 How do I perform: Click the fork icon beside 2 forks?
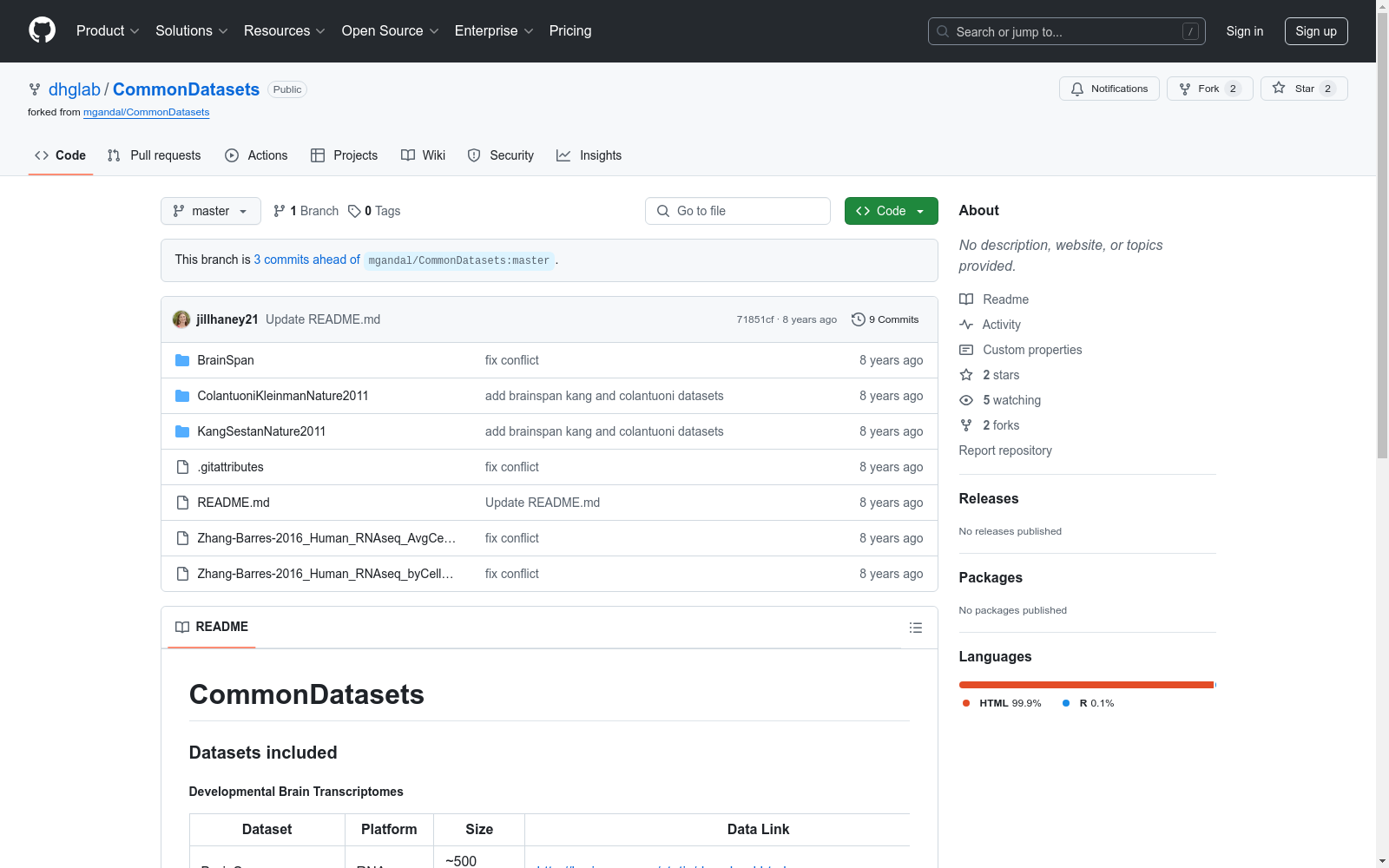tap(966, 425)
